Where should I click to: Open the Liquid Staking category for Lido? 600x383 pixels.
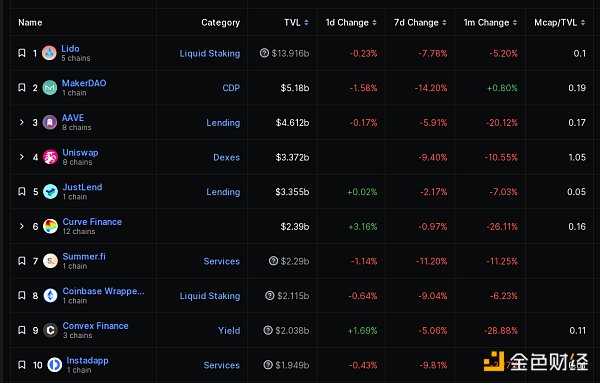(210, 54)
